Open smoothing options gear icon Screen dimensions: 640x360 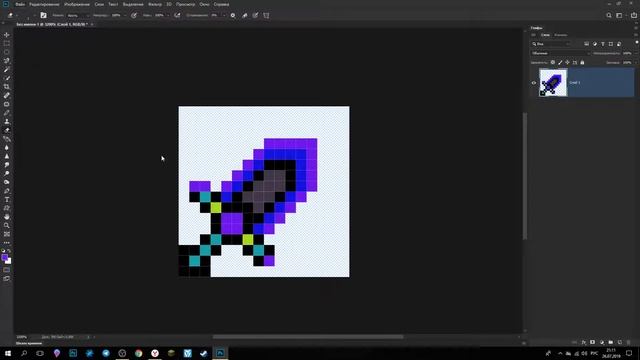pyautogui.click(x=233, y=16)
